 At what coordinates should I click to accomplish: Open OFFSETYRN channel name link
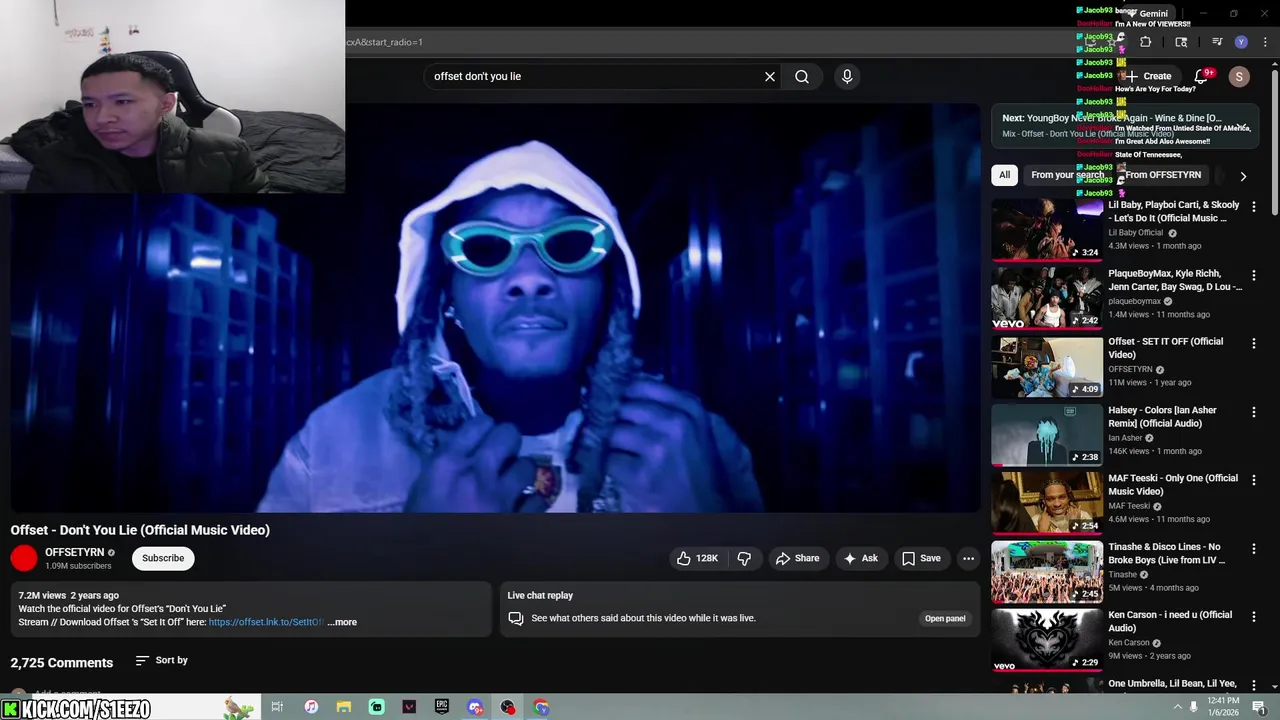tap(74, 552)
